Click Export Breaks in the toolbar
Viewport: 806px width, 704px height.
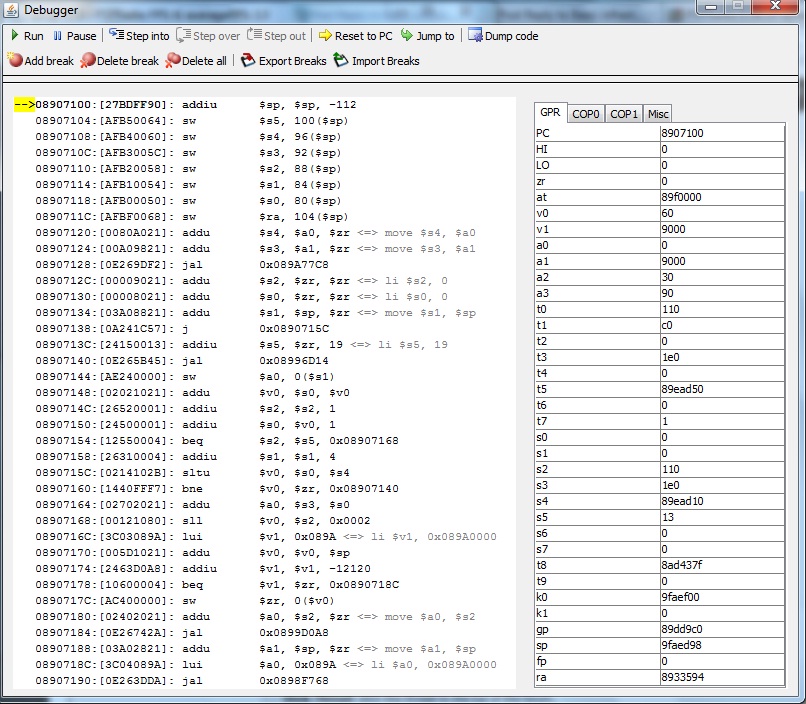tap(284, 61)
